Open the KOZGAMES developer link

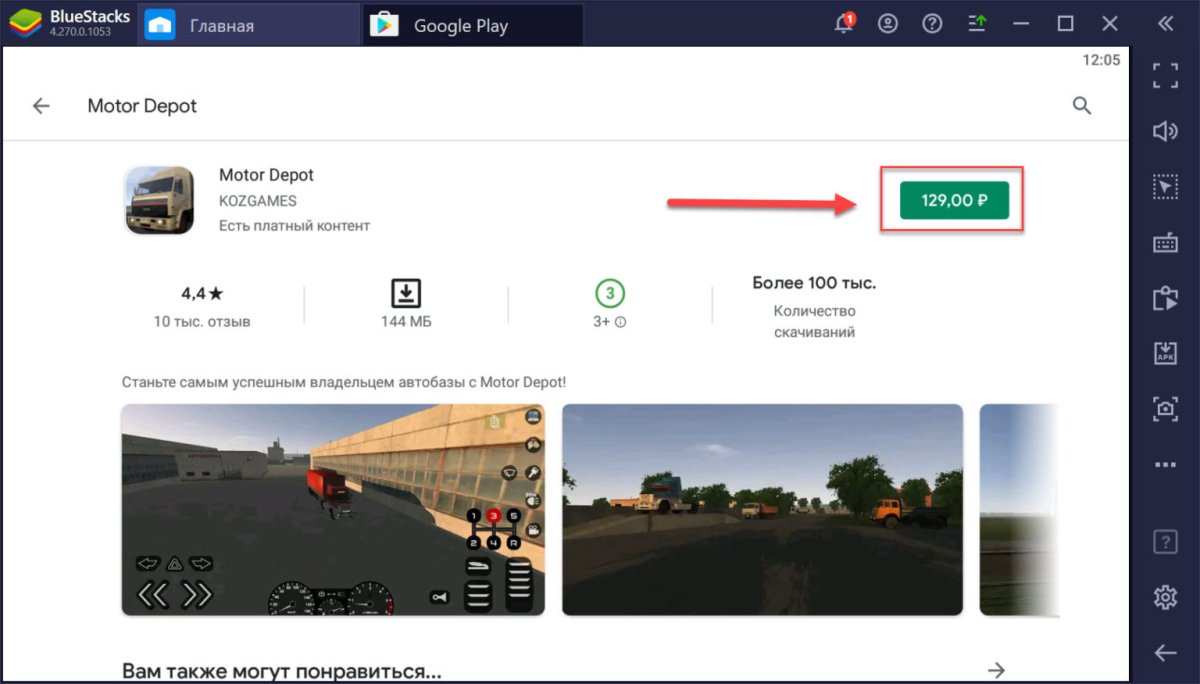pos(257,201)
